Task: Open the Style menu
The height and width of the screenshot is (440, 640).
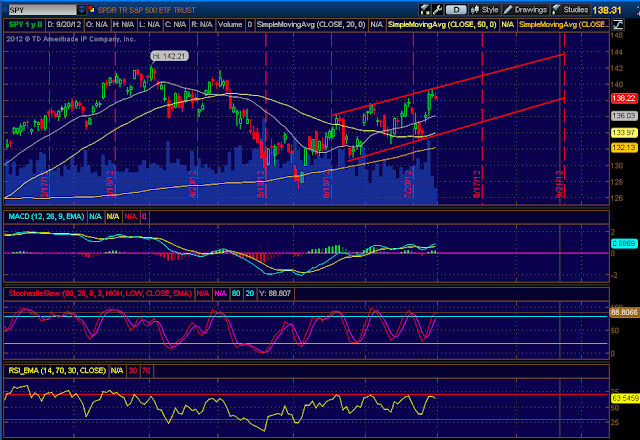Action: click(484, 10)
